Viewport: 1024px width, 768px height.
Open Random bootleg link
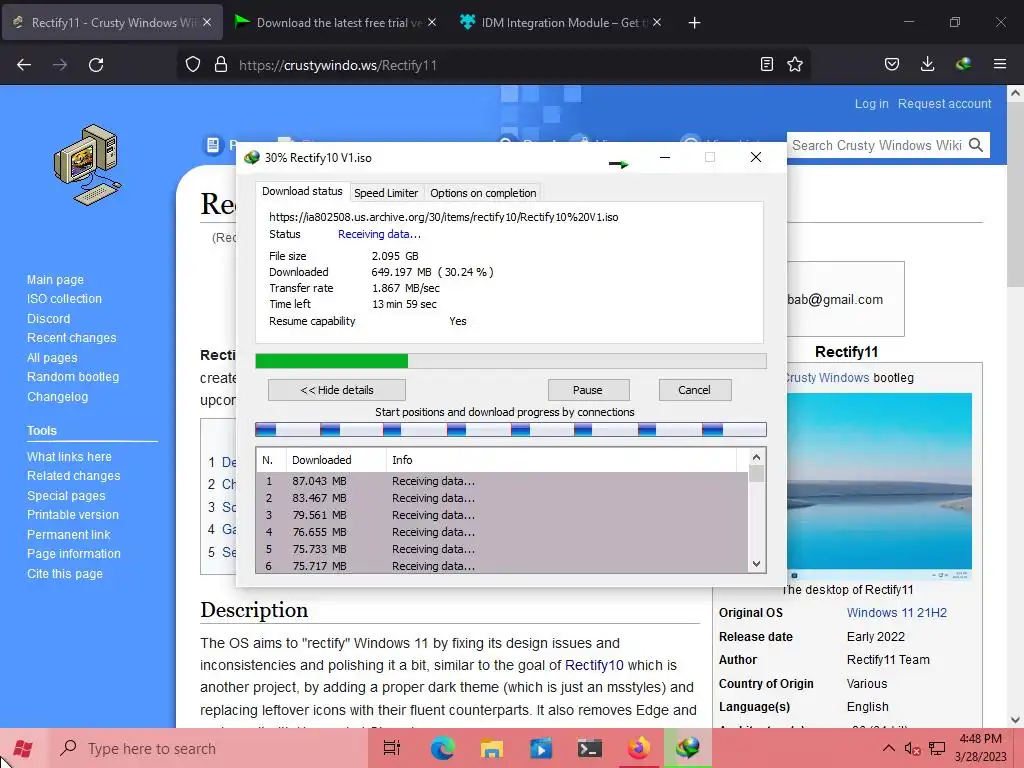[x=73, y=377]
